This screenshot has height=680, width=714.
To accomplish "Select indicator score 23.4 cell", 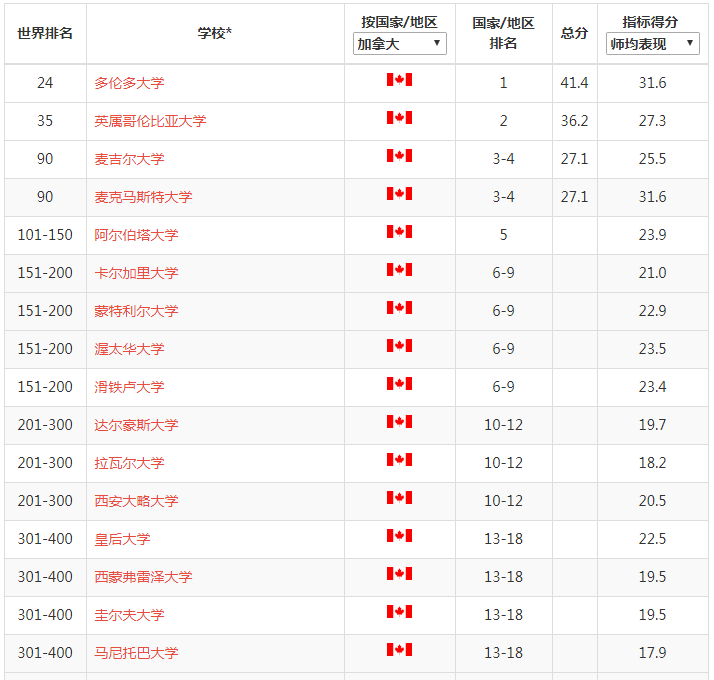I will pyautogui.click(x=653, y=388).
